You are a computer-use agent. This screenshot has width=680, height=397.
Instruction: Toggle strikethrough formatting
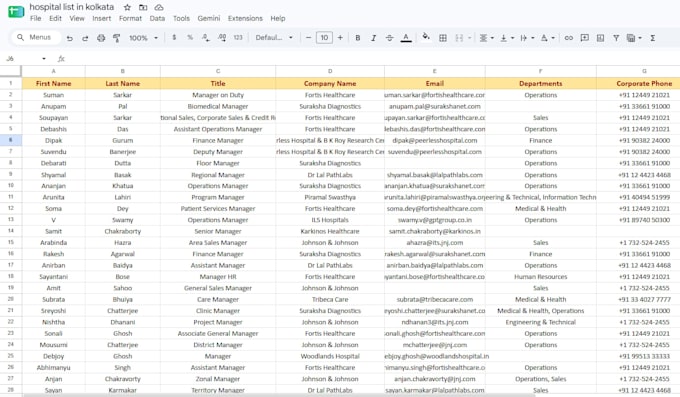coord(389,38)
